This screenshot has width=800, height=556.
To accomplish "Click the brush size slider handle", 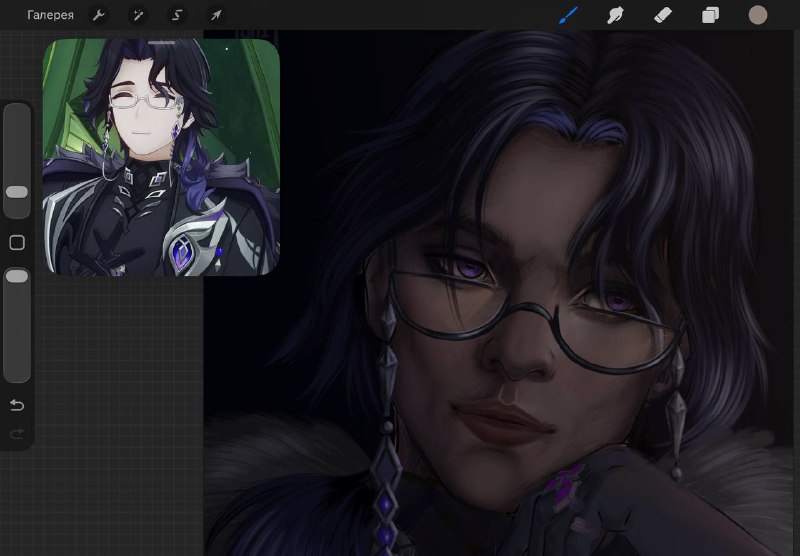I will tap(17, 192).
